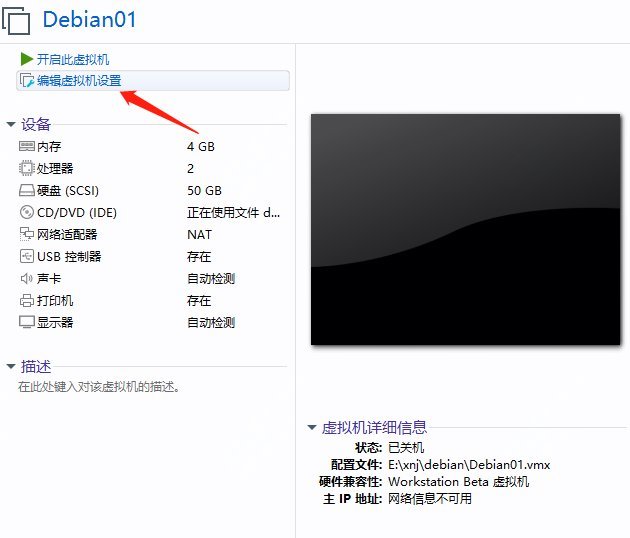This screenshot has width=630, height=538.
Task: Select the display (显示器) monitor icon
Action: [x=27, y=322]
